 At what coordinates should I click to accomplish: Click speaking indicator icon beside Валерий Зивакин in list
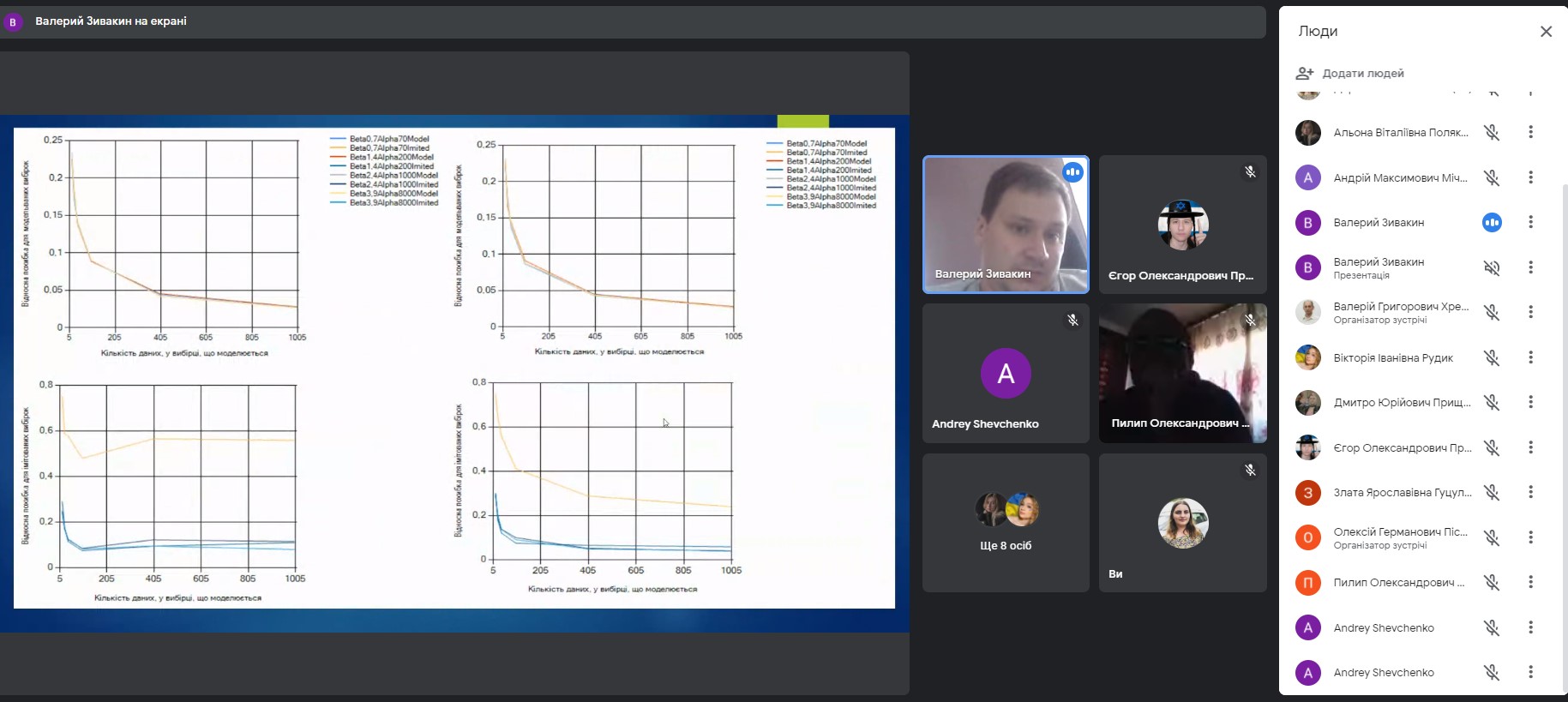coord(1492,223)
